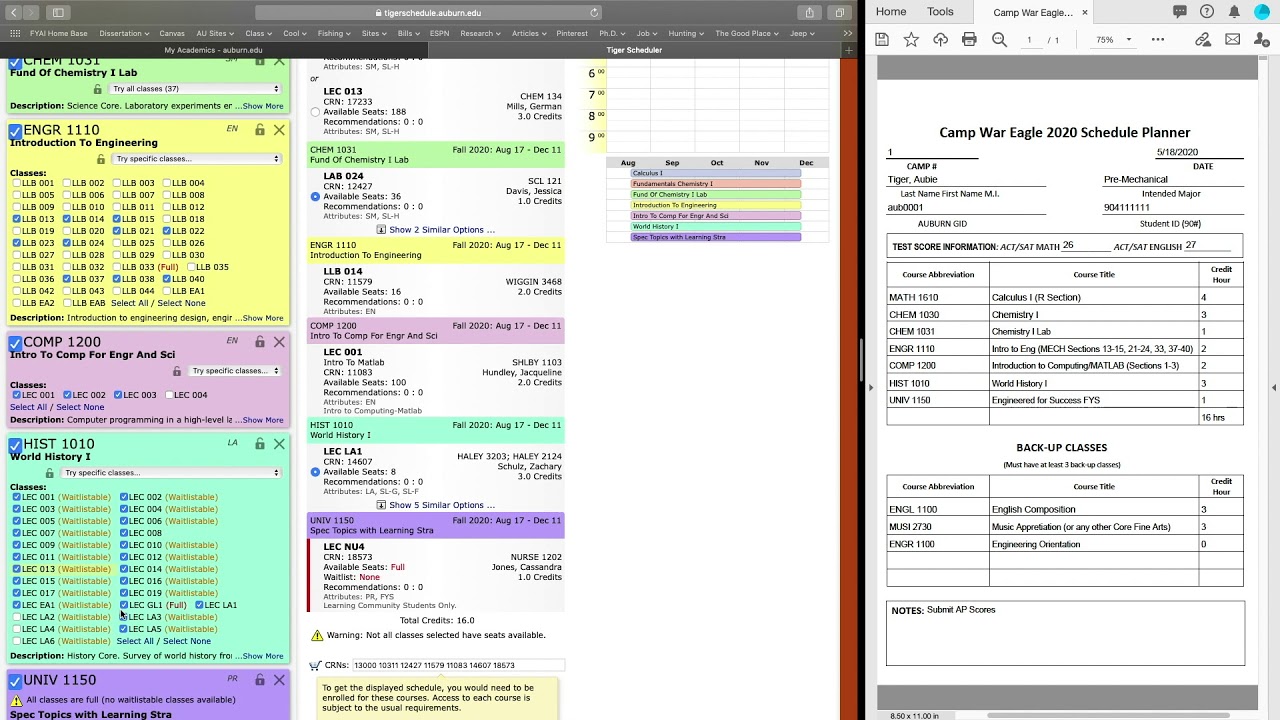The image size is (1280, 720).
Task: Remove HIST 1010 course with X
Action: (x=279, y=444)
